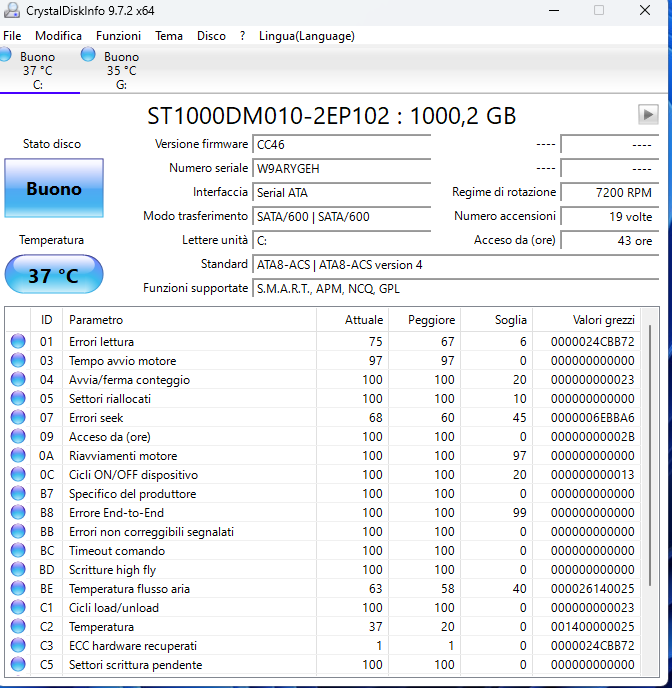Screen dimensions: 672x688
Task: Click the status icon for Errore End-to-End
Action: [x=18, y=512]
